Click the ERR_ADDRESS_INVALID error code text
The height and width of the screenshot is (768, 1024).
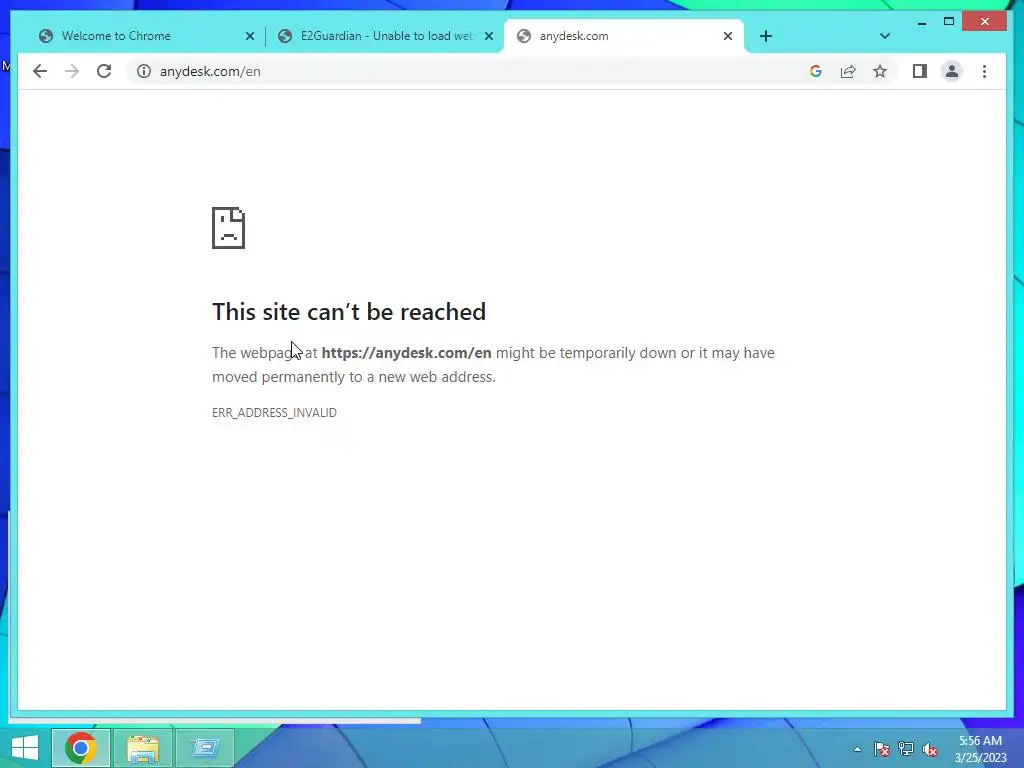click(x=274, y=413)
